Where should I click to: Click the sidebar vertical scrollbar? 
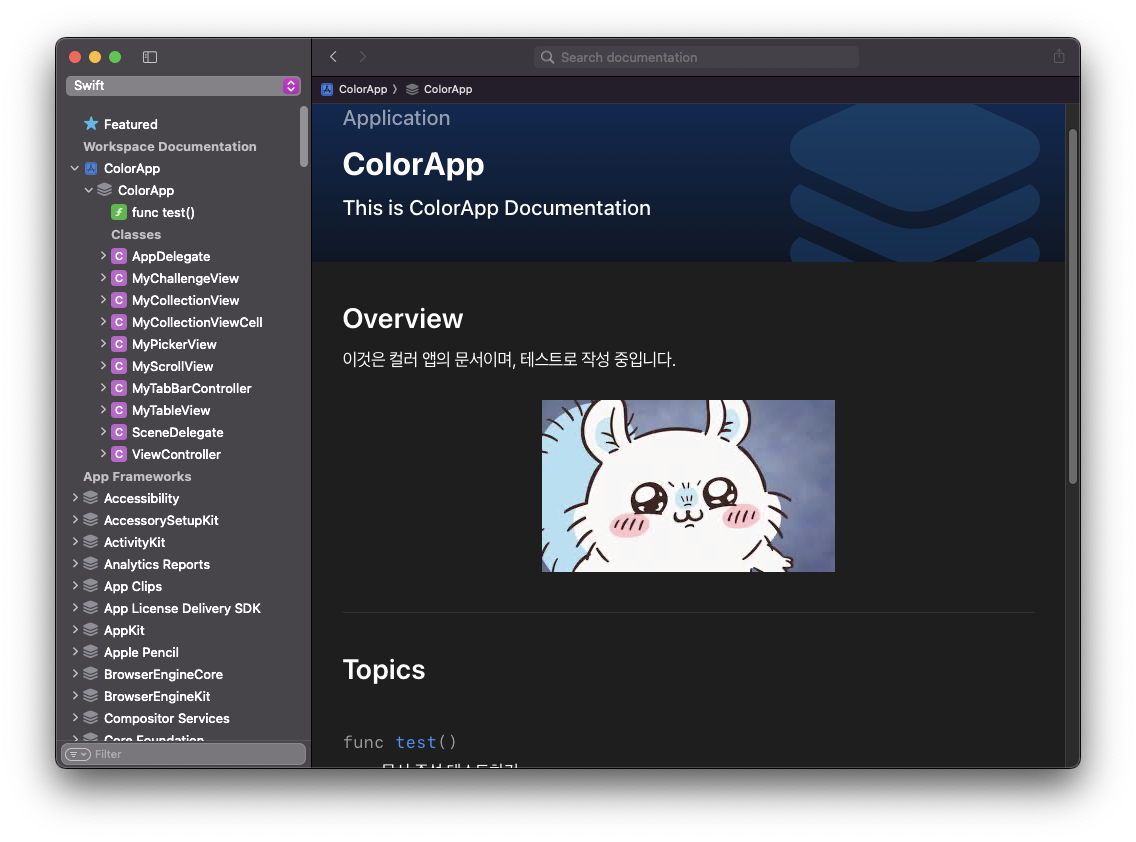click(304, 138)
